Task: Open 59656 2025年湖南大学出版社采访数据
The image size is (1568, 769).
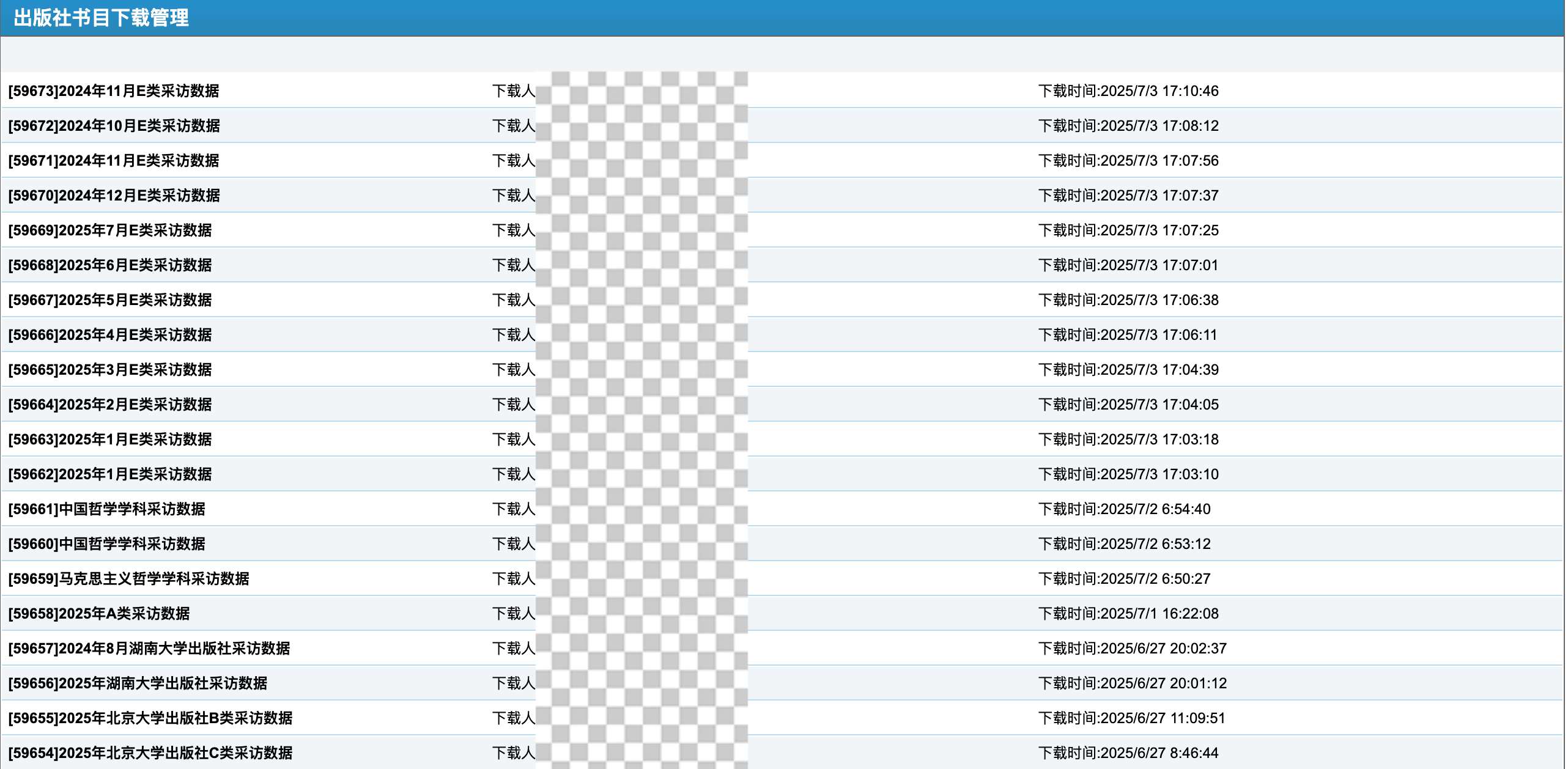Action: click(x=138, y=683)
